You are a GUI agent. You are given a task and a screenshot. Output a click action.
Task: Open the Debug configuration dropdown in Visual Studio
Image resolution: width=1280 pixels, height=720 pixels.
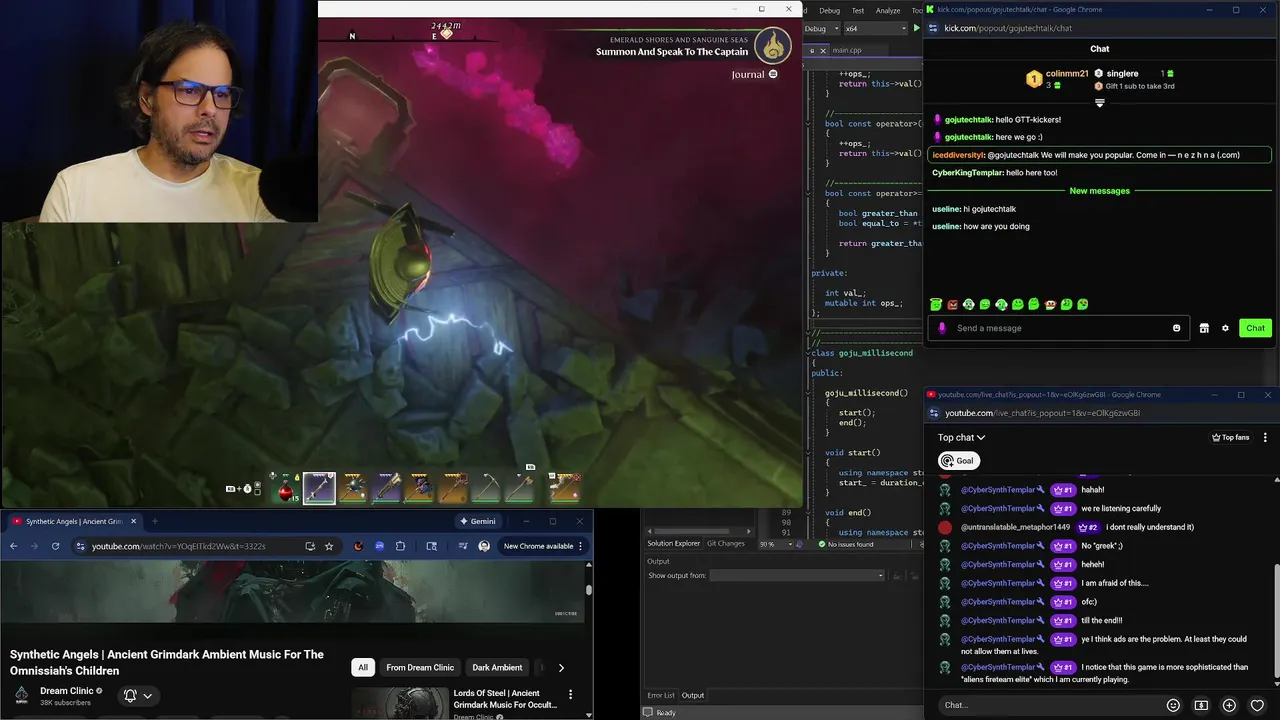click(x=821, y=29)
